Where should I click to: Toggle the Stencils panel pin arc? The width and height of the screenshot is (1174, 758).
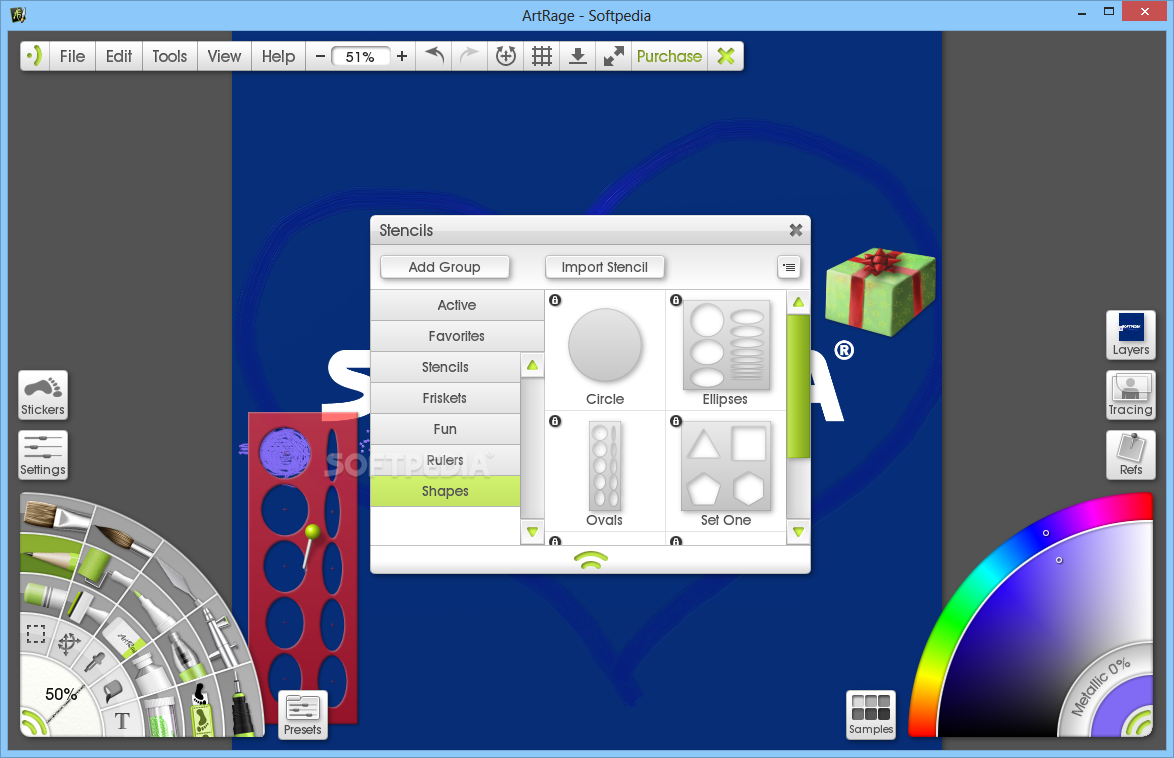(591, 560)
